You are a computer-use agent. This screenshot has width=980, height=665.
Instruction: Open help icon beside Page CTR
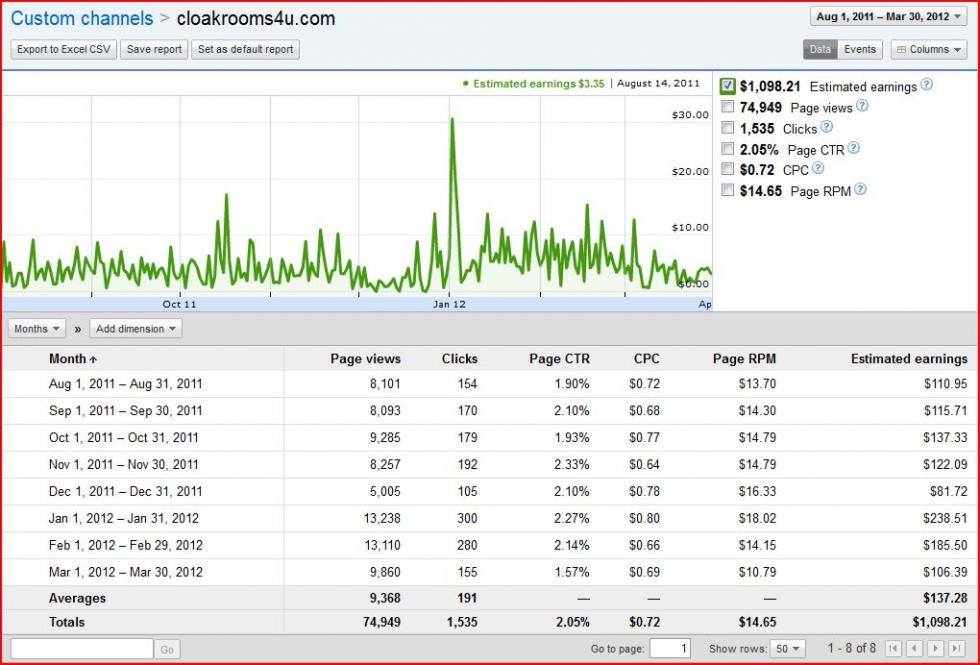point(854,148)
